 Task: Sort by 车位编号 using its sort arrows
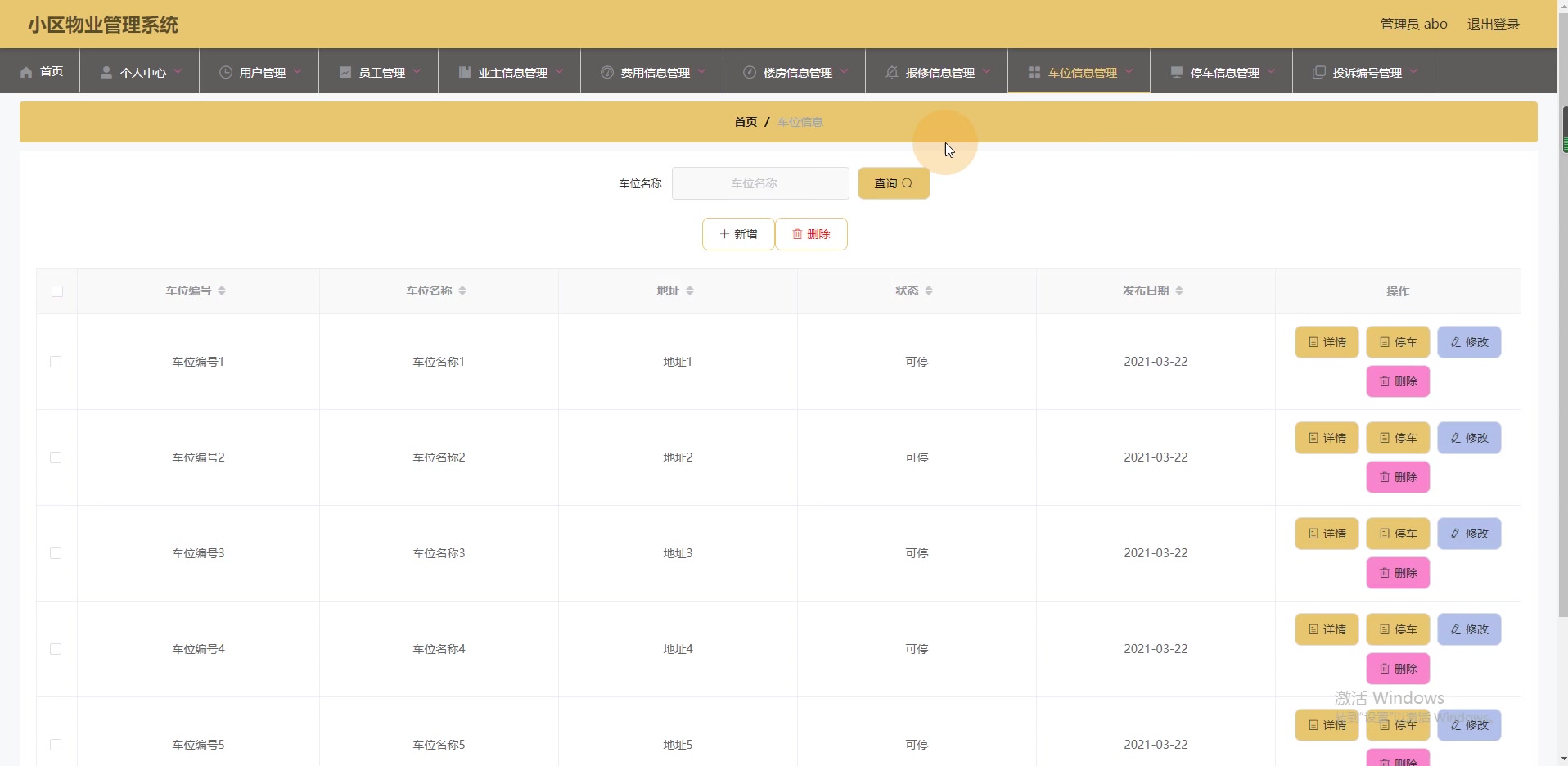click(x=222, y=291)
